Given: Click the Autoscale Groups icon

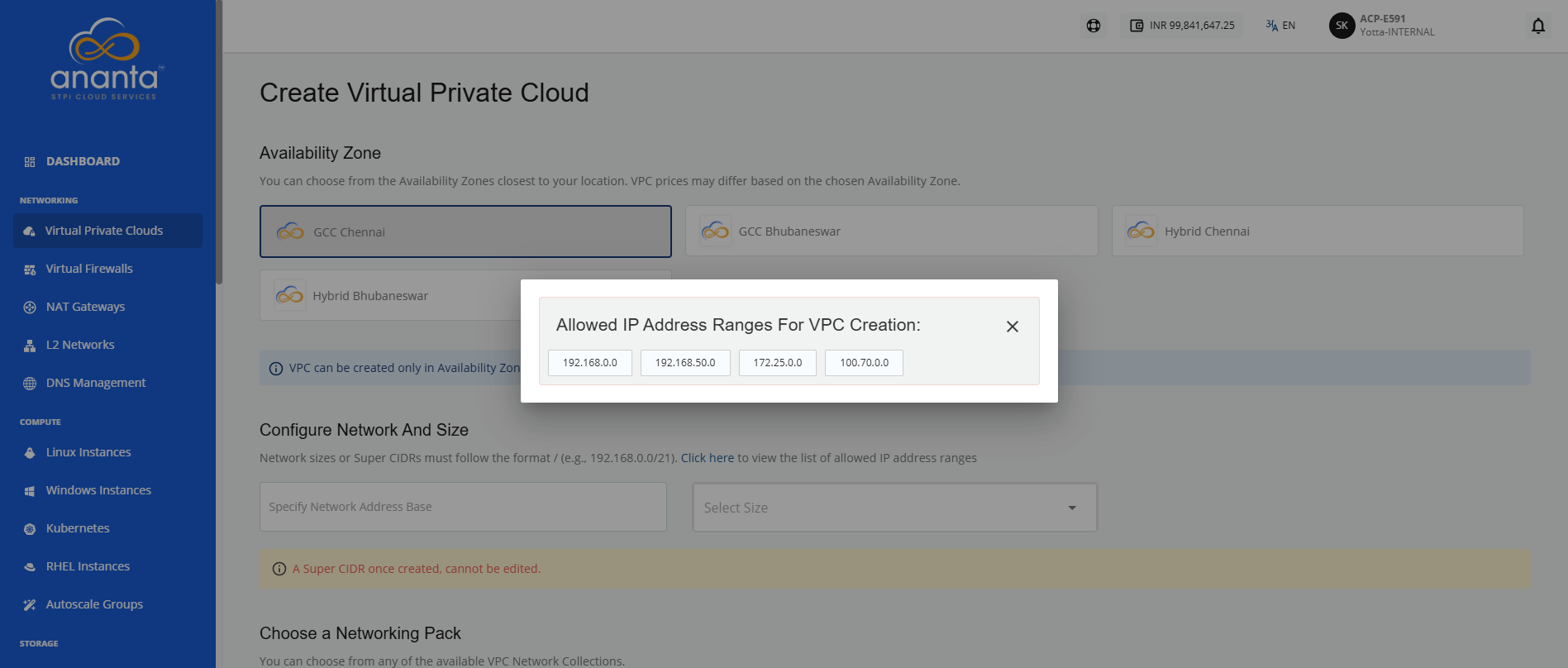Looking at the screenshot, I should point(30,605).
